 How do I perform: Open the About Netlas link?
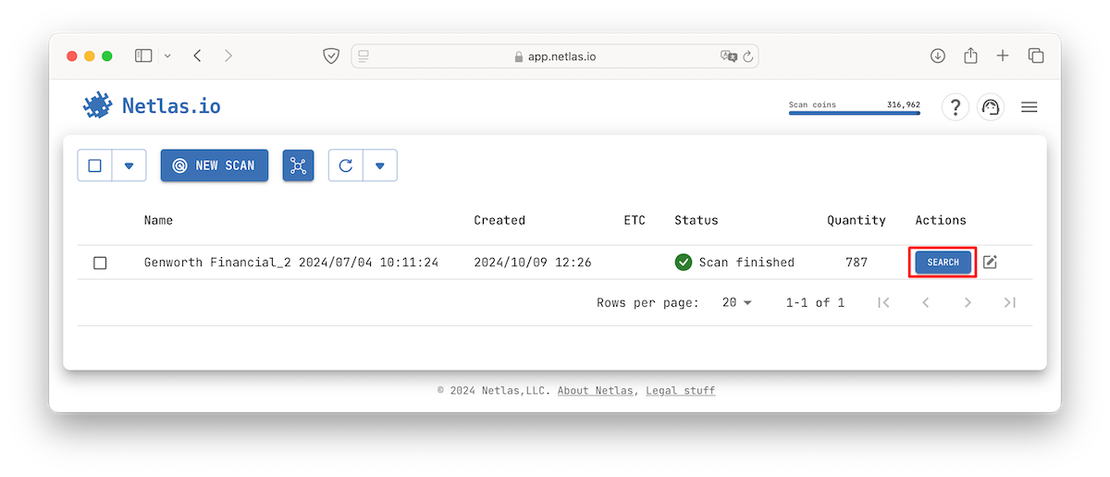pos(595,390)
